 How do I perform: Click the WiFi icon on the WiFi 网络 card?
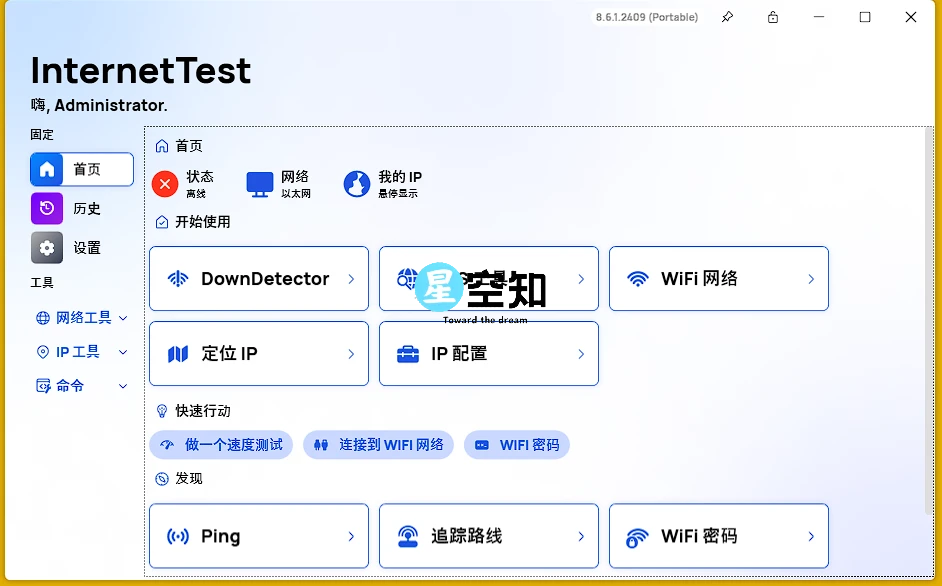click(x=640, y=278)
